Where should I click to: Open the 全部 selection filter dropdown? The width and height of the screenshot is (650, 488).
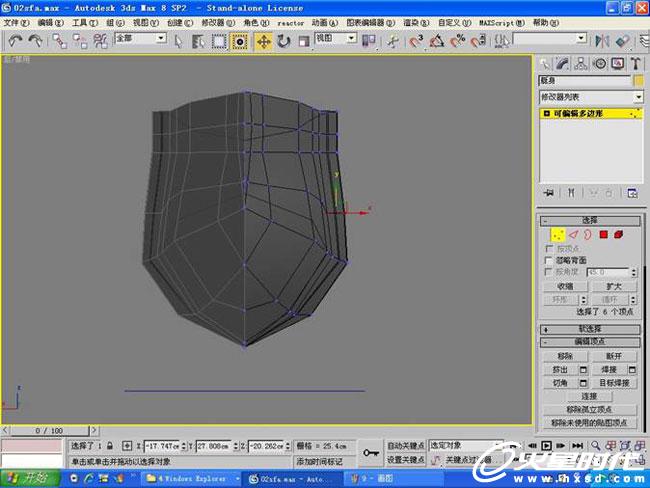[x=141, y=39]
